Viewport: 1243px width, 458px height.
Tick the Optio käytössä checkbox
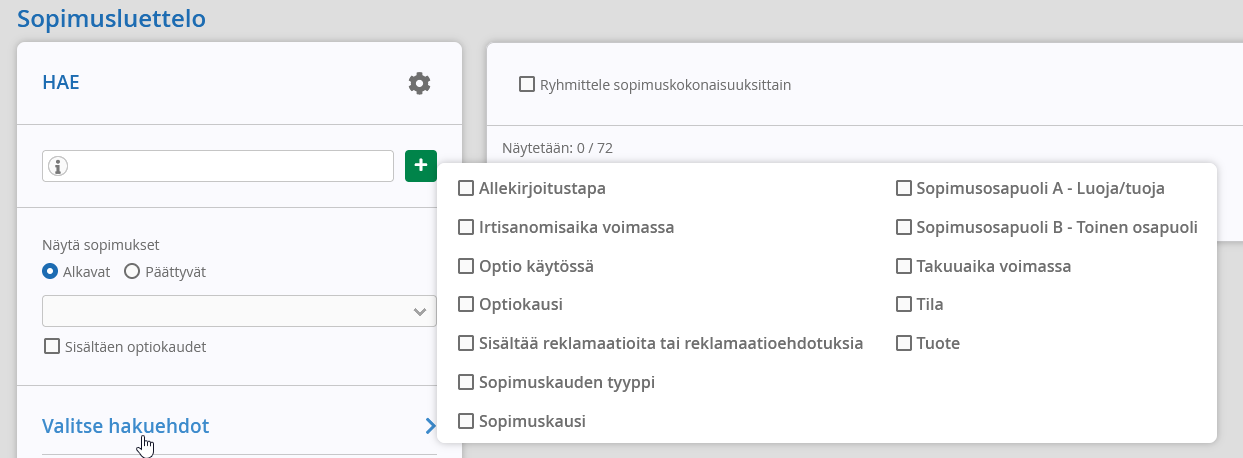(465, 266)
